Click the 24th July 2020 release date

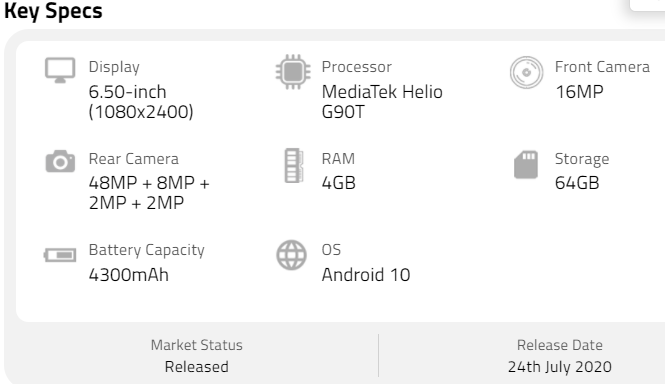point(559,367)
